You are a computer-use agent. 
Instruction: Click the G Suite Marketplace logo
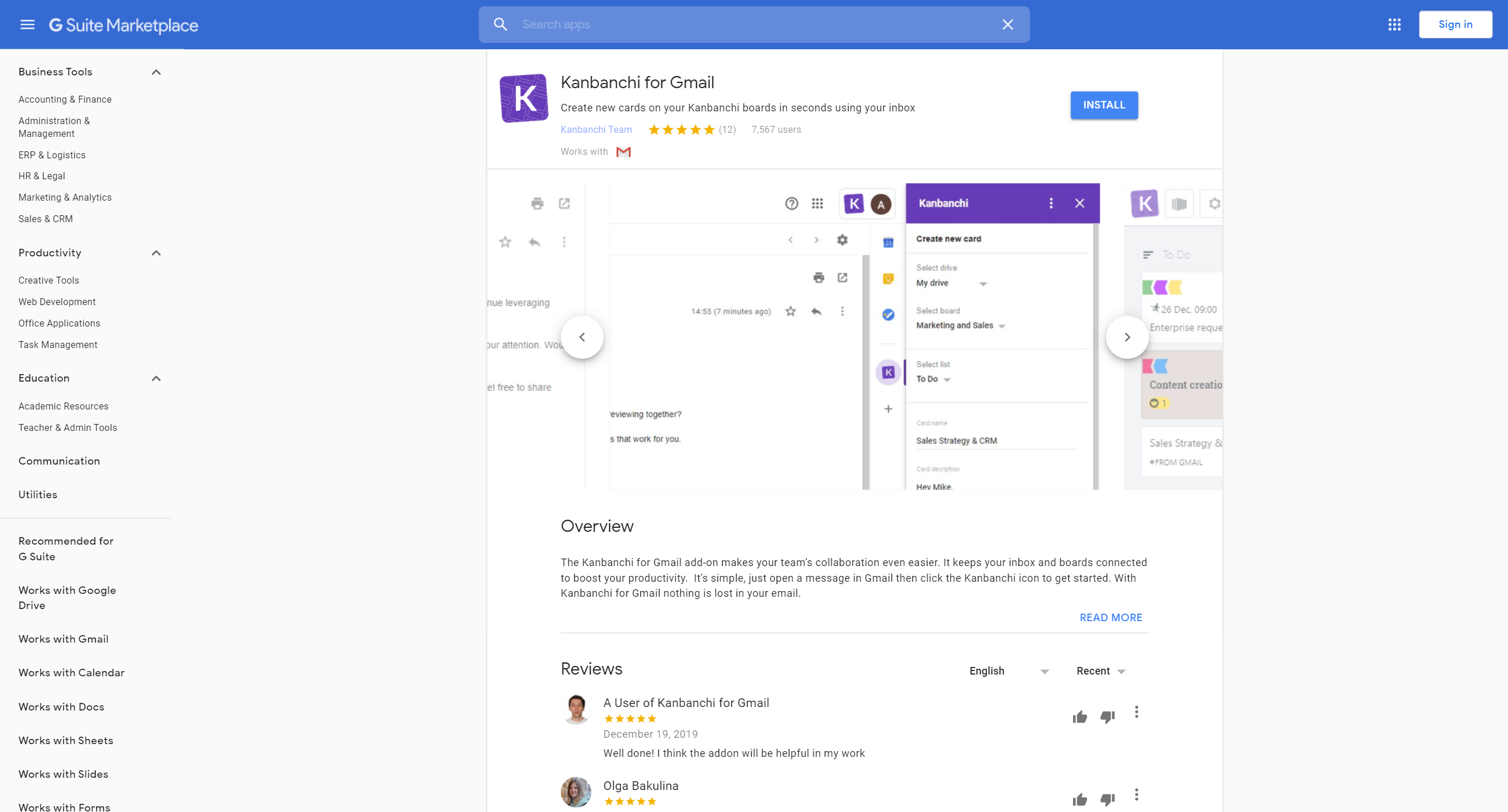pyautogui.click(x=124, y=24)
